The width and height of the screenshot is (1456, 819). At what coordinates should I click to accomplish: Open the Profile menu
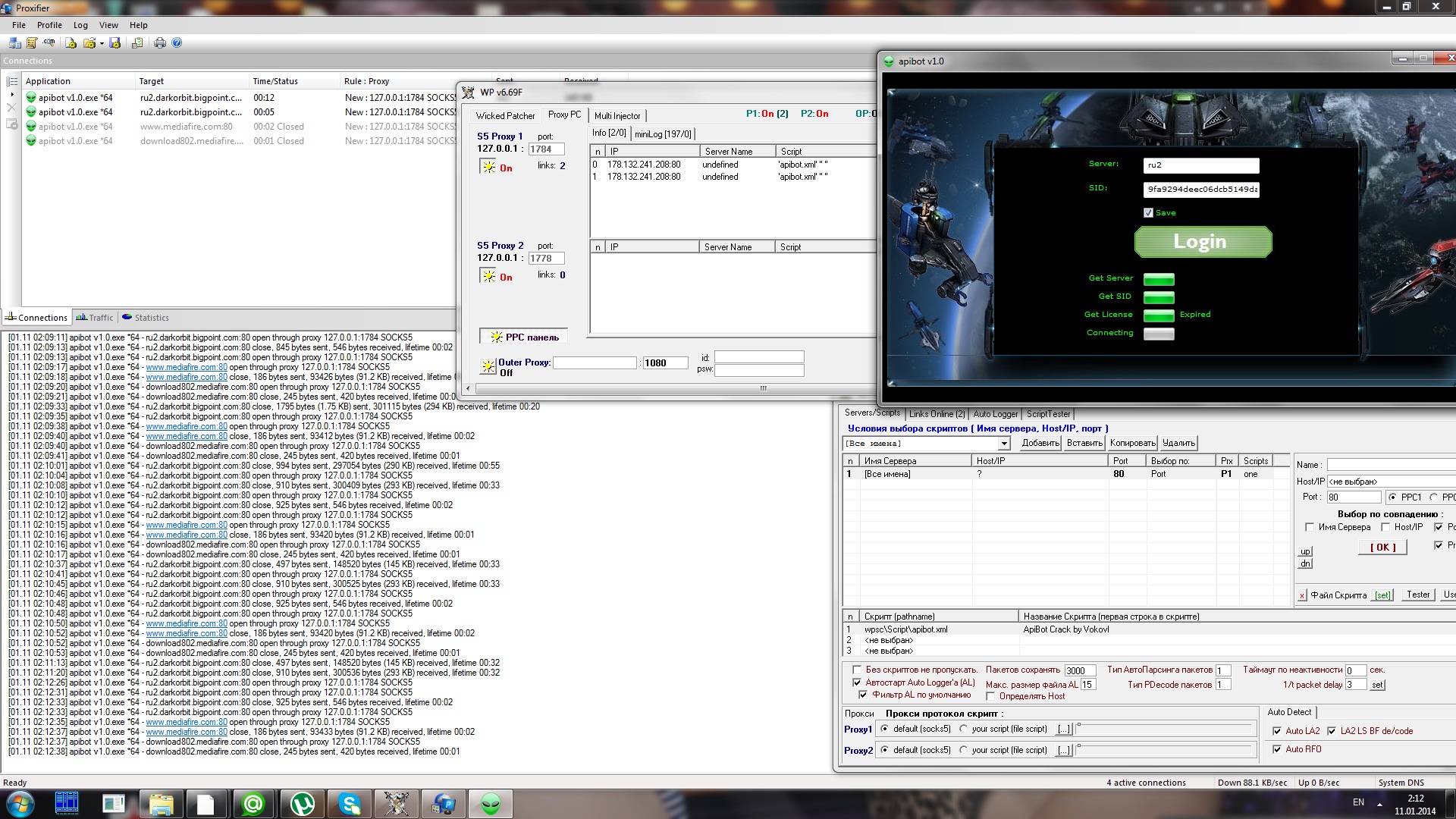pos(49,25)
